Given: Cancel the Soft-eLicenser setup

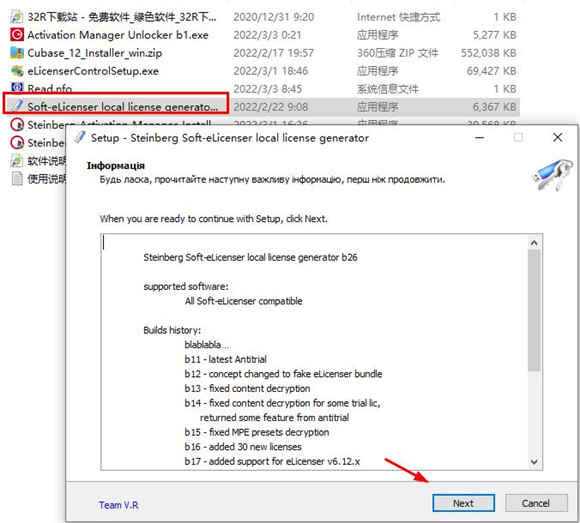Looking at the screenshot, I should pyautogui.click(x=536, y=503).
